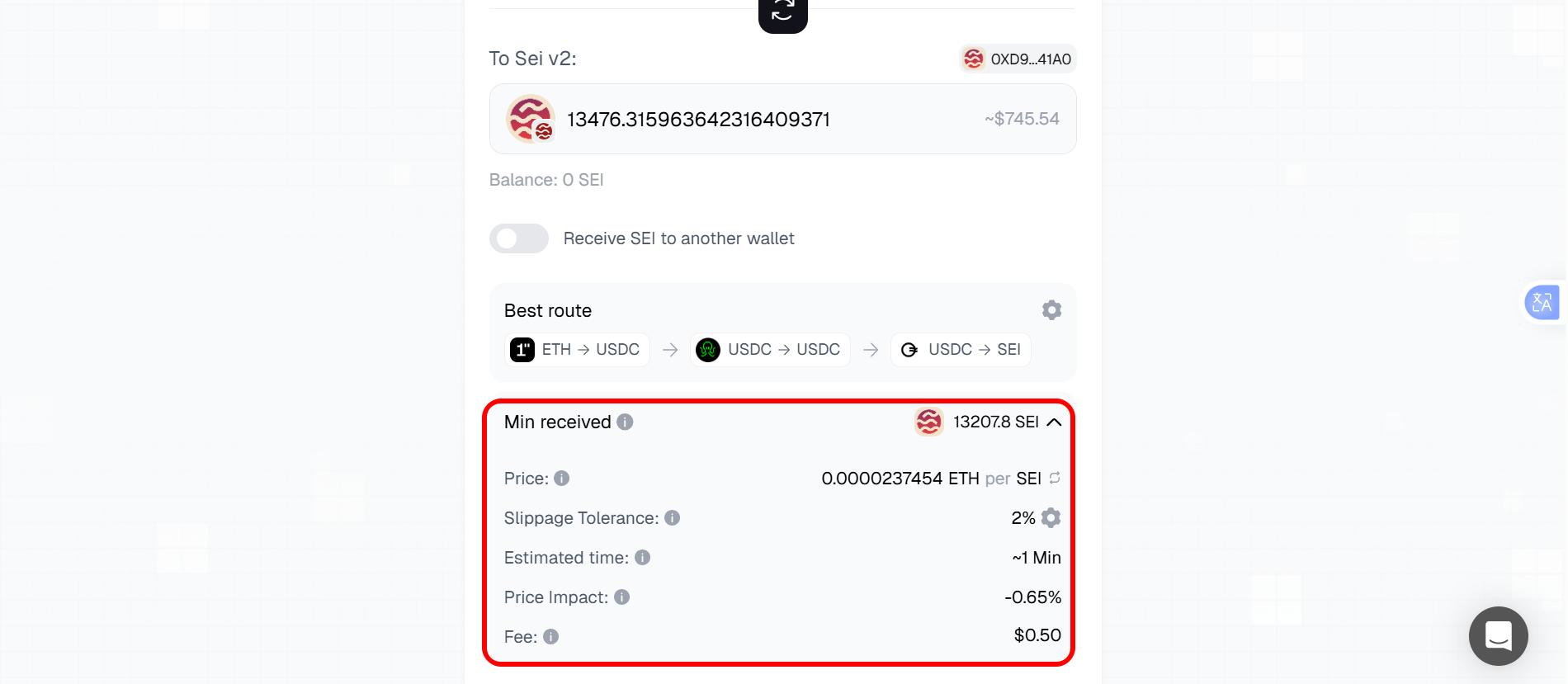Select the USDC → SEI route step
1568x684 pixels.
pyautogui.click(x=961, y=350)
